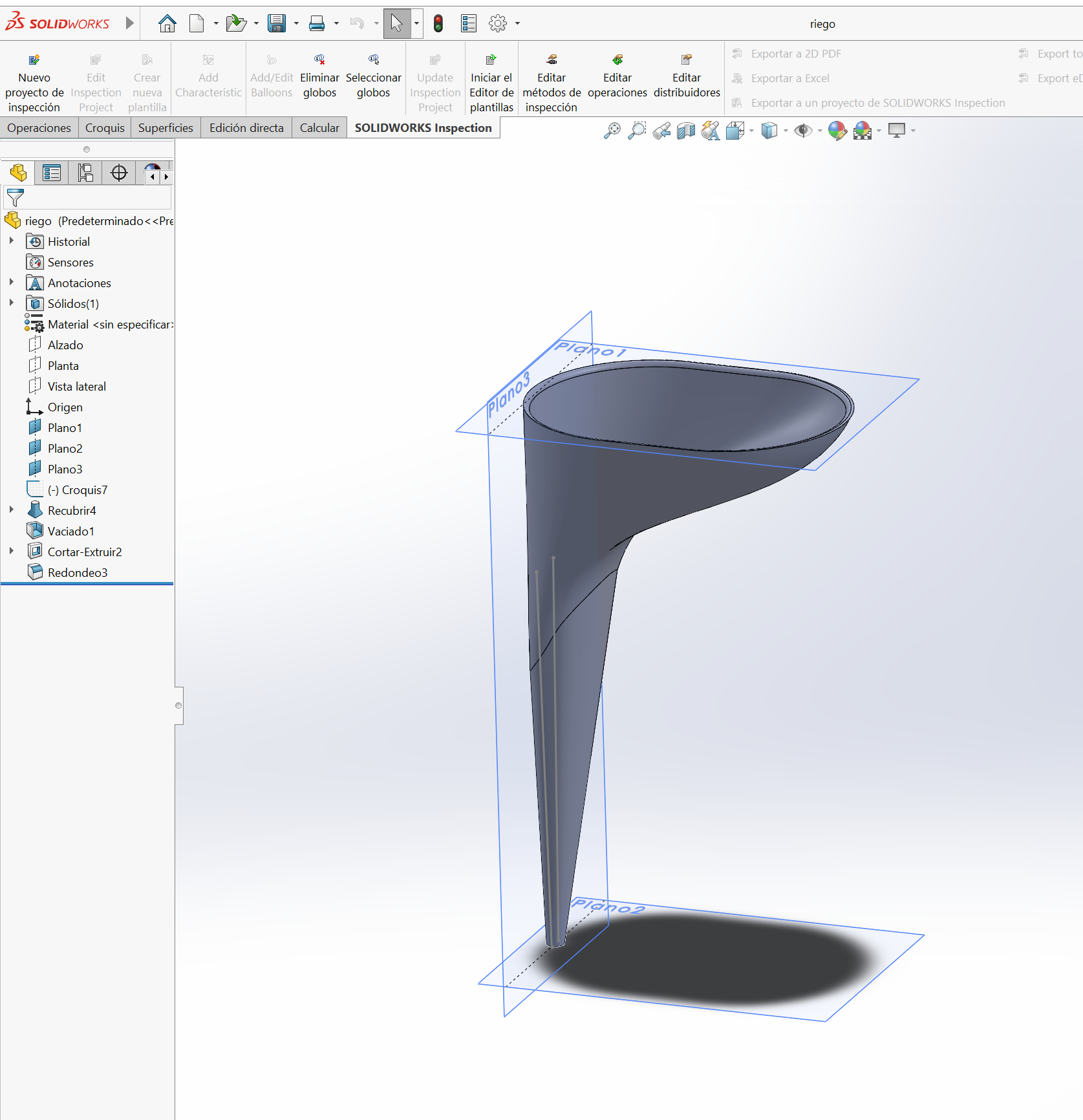The image size is (1083, 1120).
Task: Switch to the Calcular tab
Action: [319, 128]
